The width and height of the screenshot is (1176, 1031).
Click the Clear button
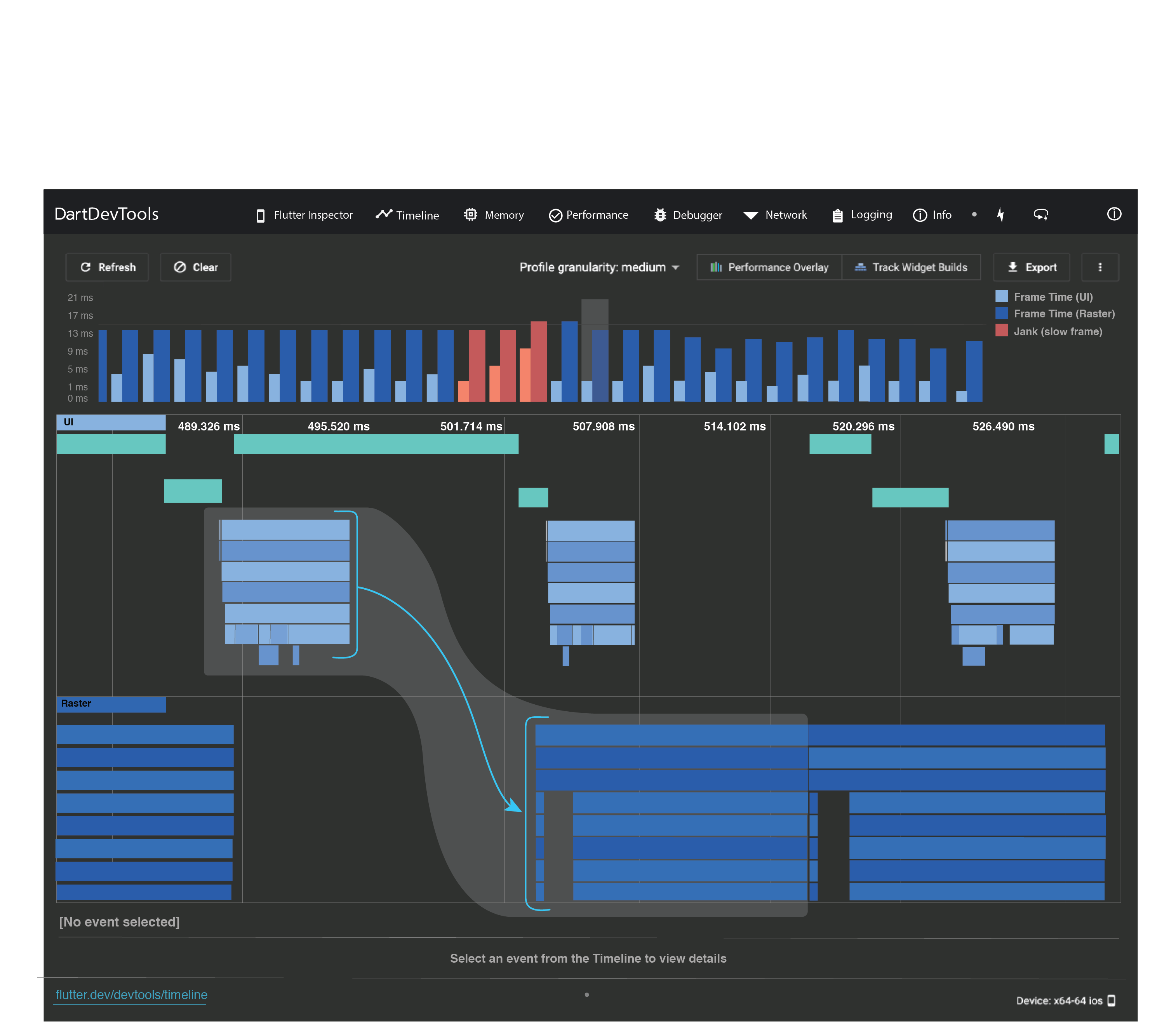(x=195, y=267)
